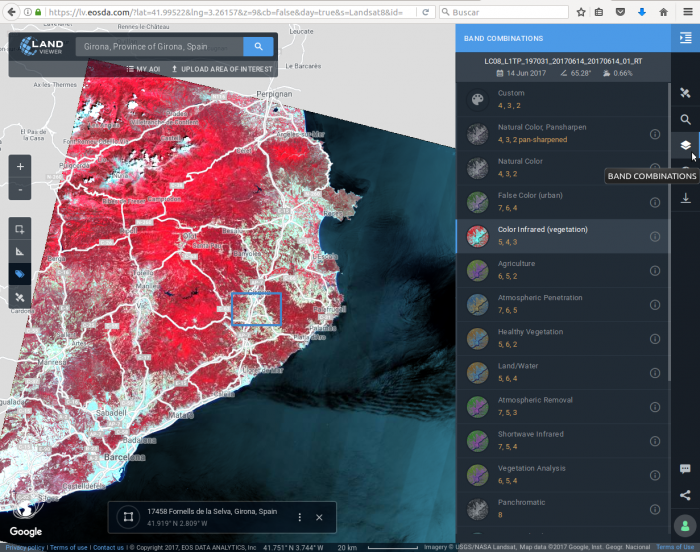
Task: Open the satellite scene sensor icon in sidebar
Action: (x=685, y=93)
